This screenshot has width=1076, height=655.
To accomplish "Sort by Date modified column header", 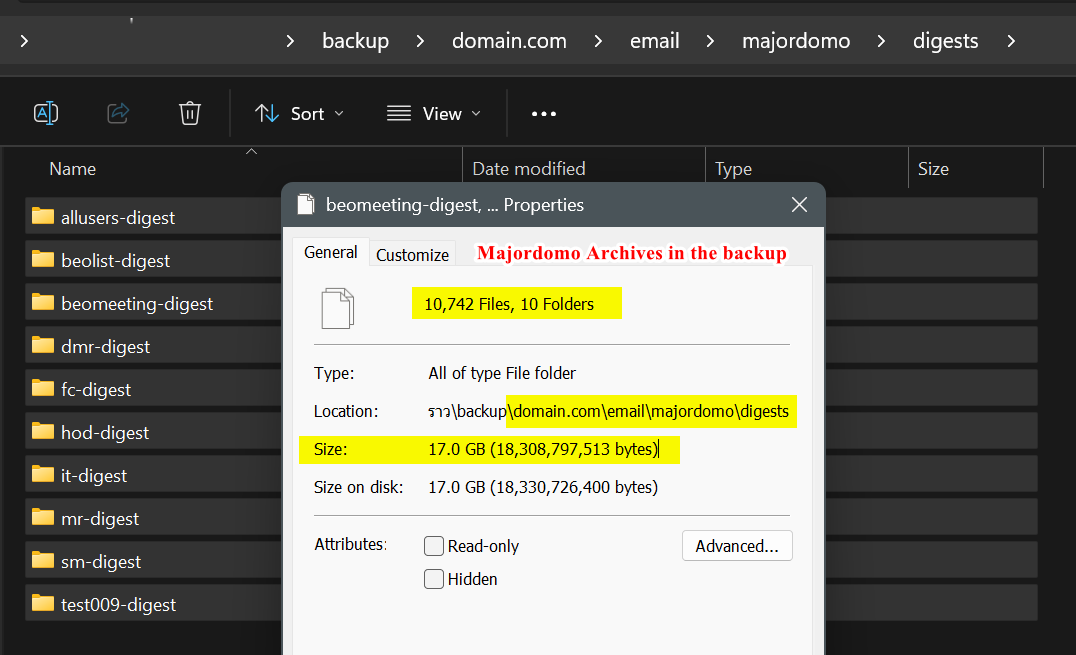I will (x=528, y=169).
